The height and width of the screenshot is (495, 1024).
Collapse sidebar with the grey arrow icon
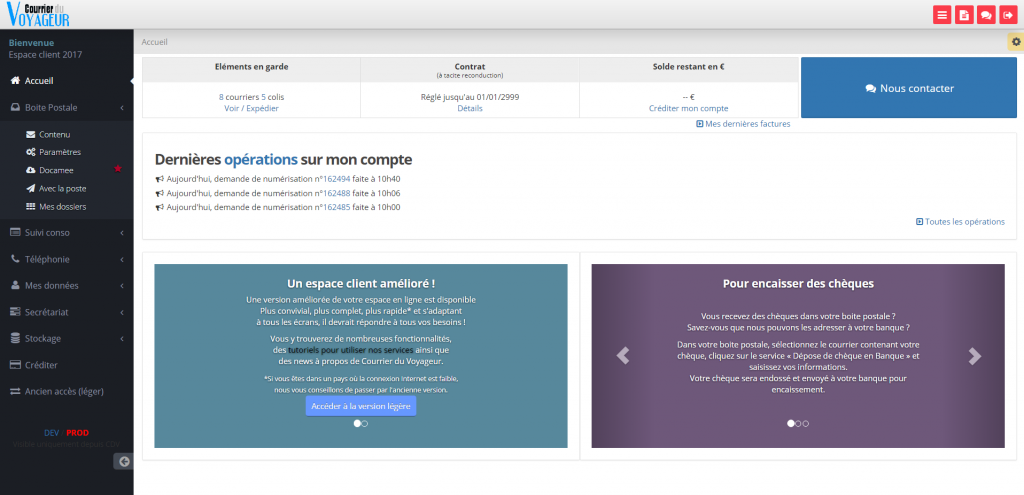[123, 461]
